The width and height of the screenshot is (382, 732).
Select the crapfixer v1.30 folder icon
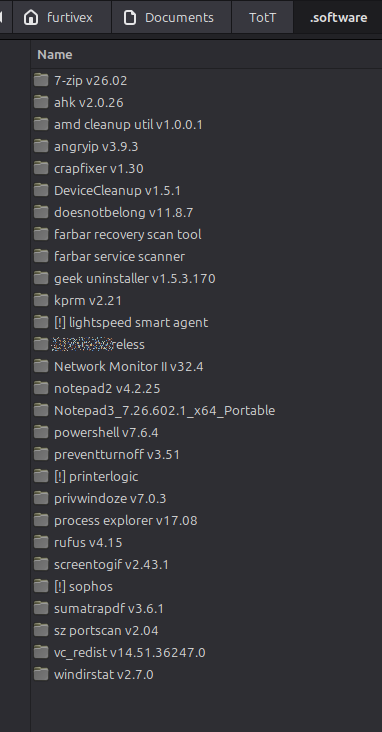coord(41,168)
